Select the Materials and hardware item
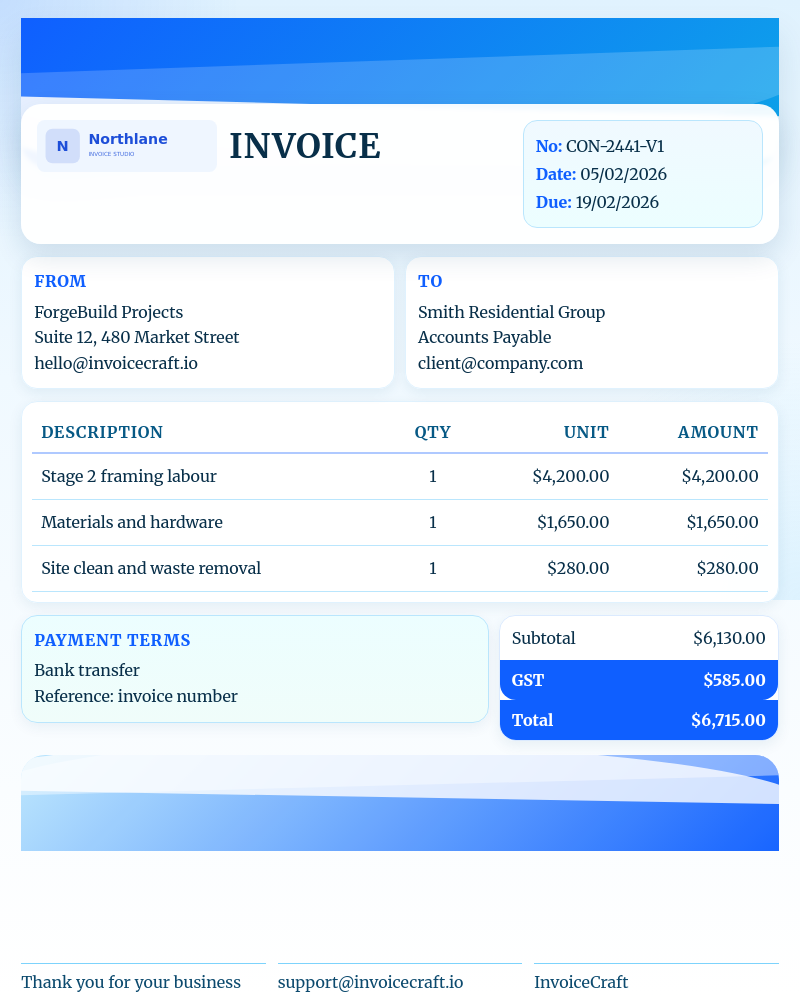 pos(132,522)
